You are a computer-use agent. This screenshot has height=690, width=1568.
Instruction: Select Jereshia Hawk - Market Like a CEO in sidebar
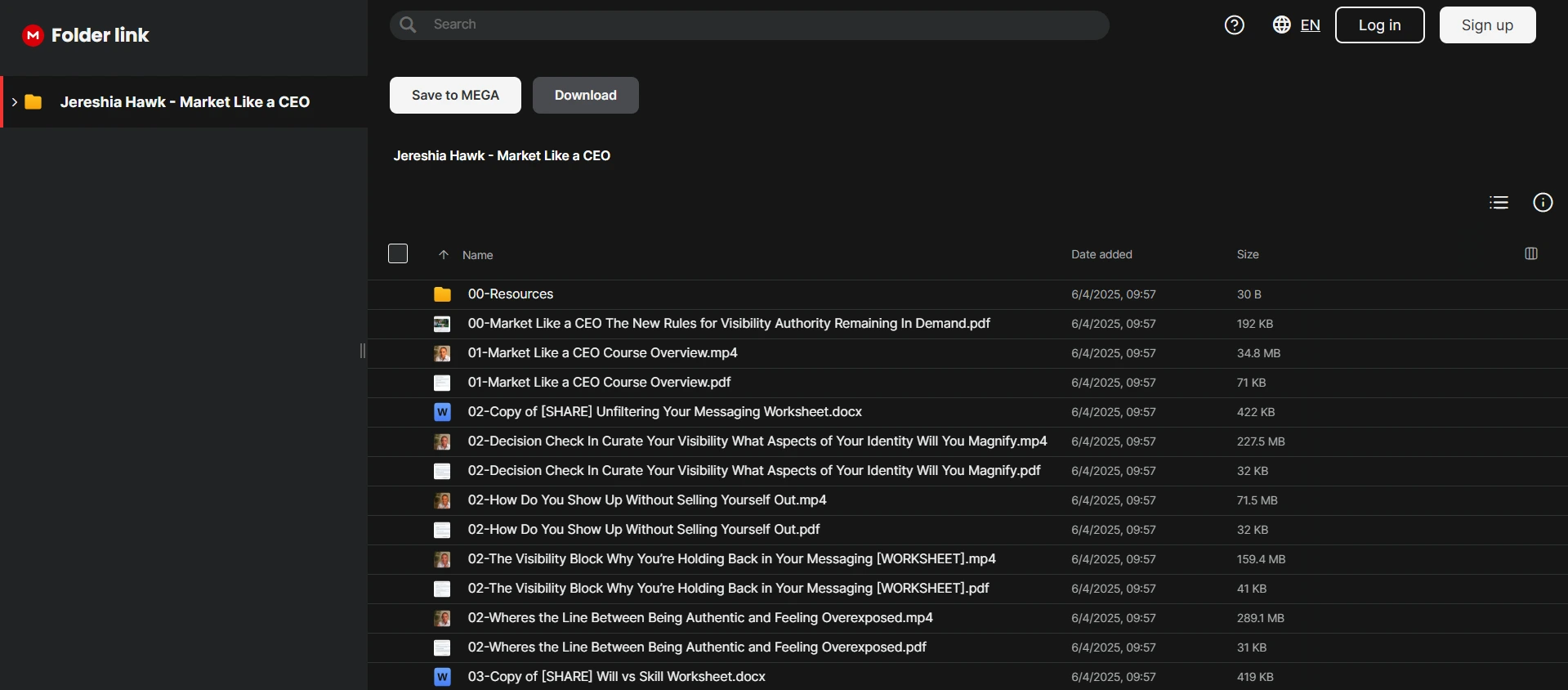click(185, 102)
